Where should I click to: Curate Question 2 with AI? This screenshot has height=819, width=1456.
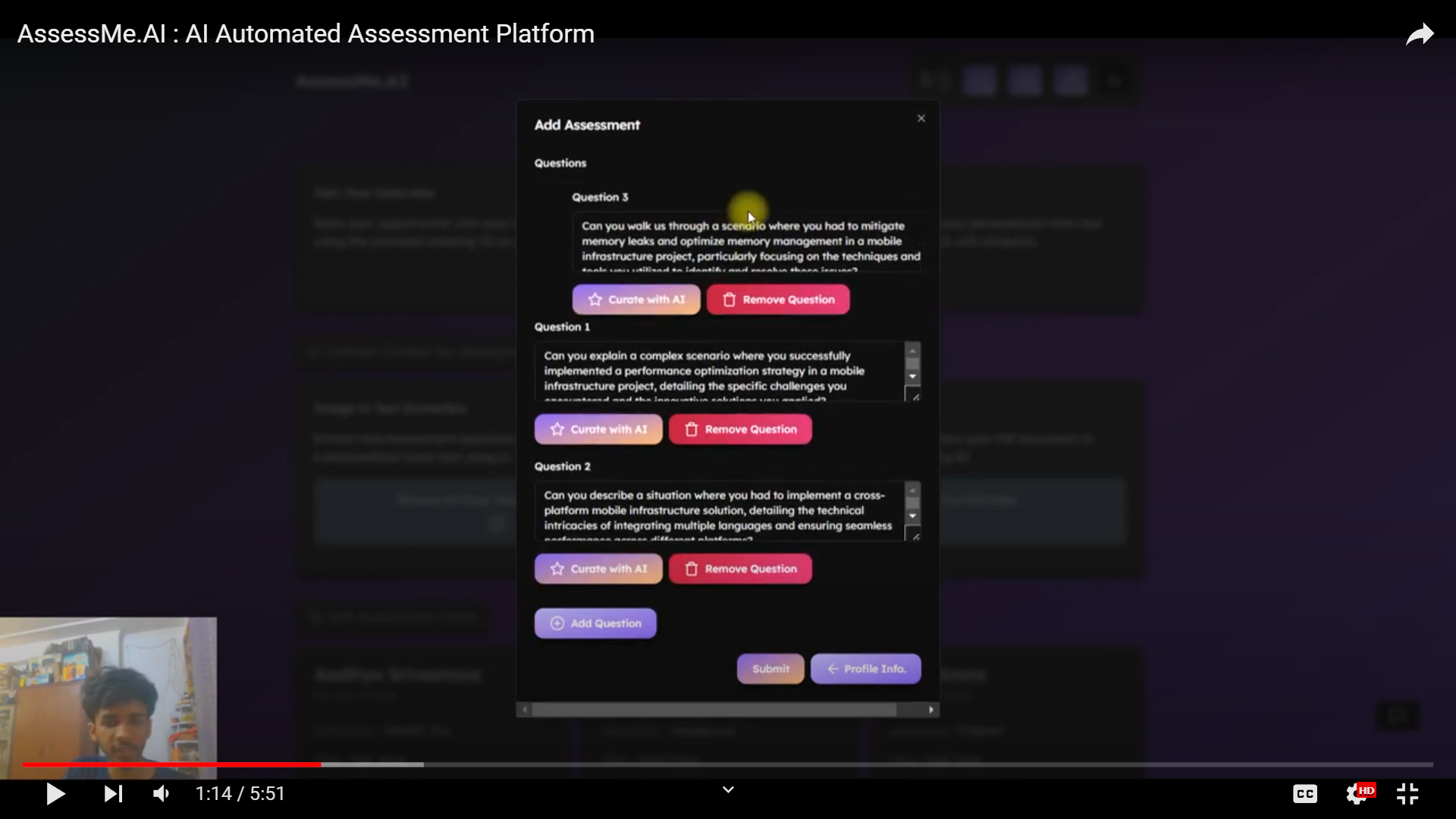598,569
